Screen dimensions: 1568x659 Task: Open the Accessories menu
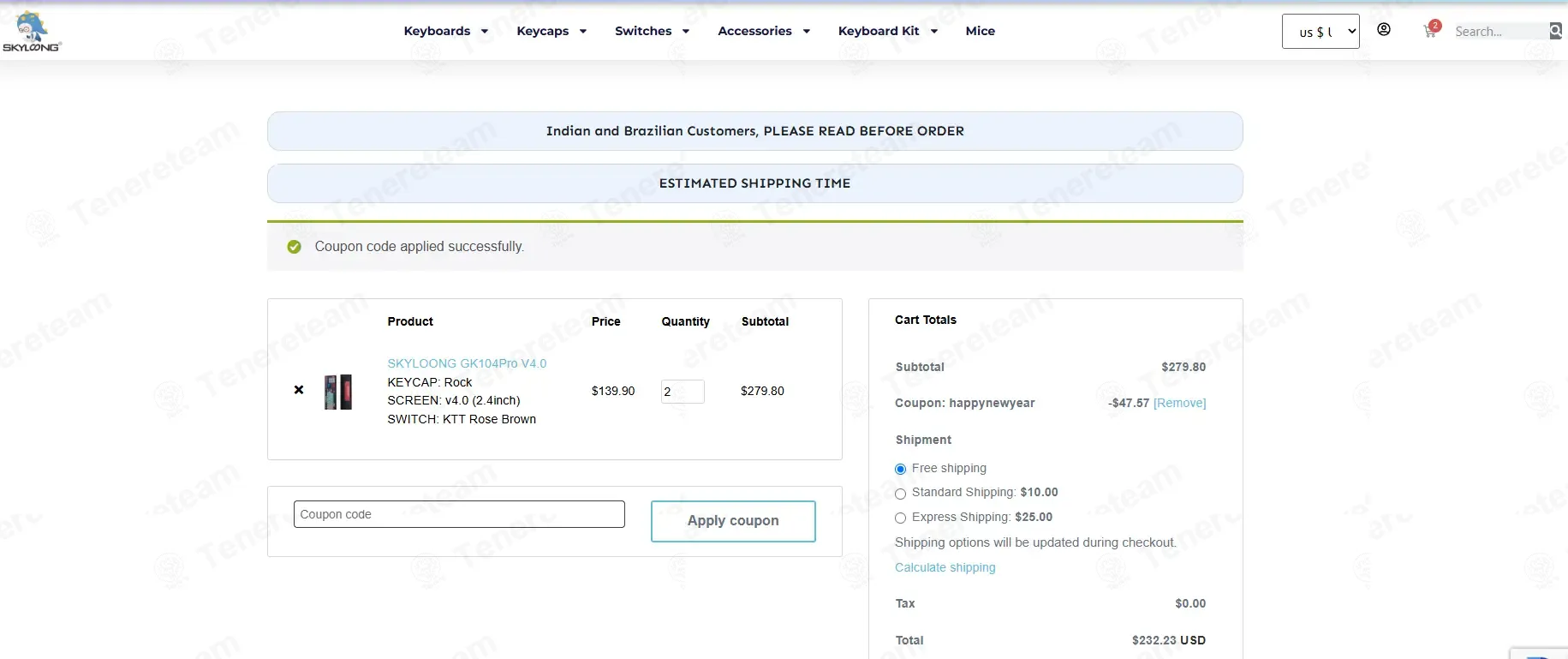tap(754, 31)
